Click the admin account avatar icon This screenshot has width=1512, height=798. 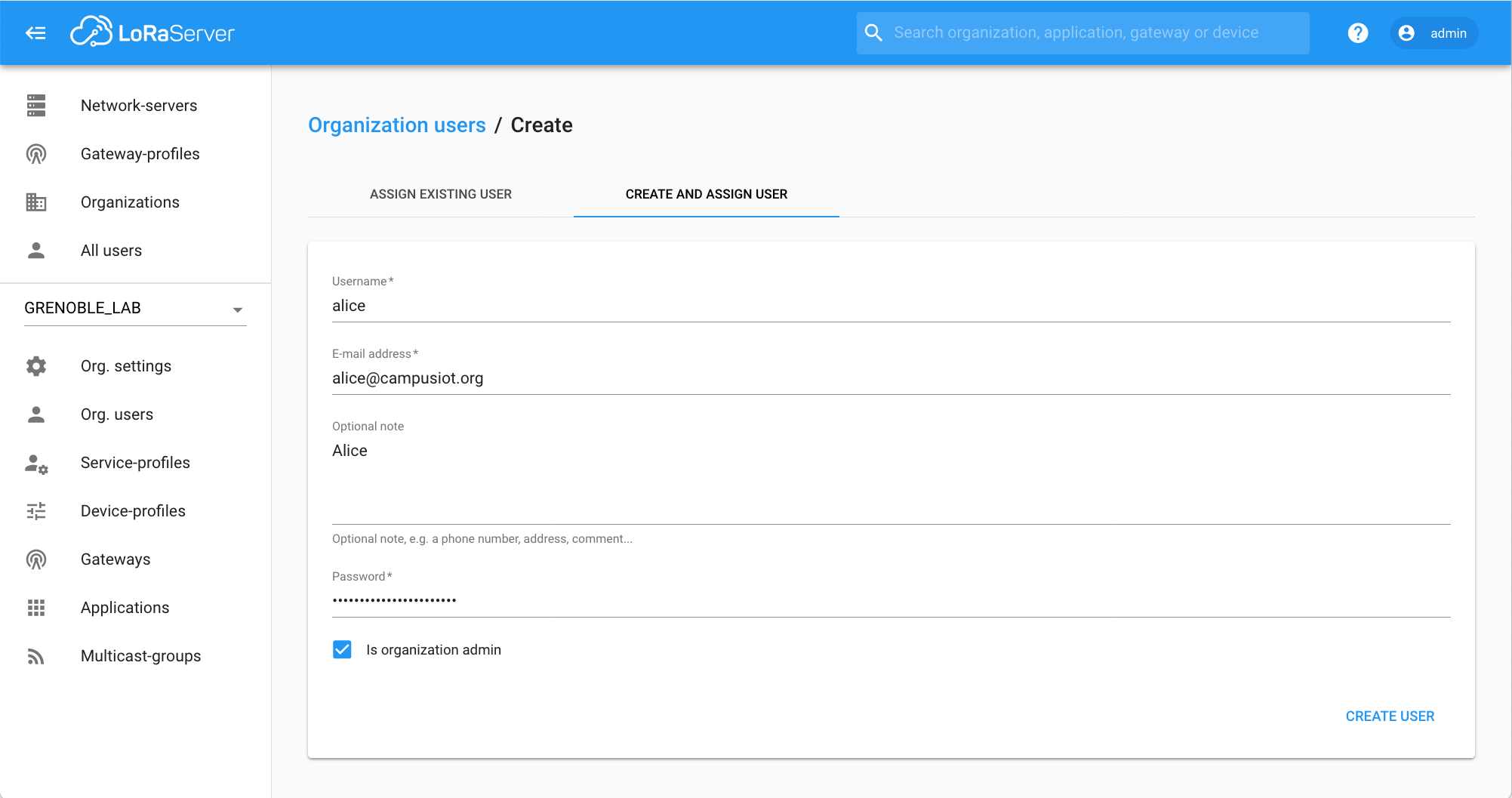pos(1406,33)
